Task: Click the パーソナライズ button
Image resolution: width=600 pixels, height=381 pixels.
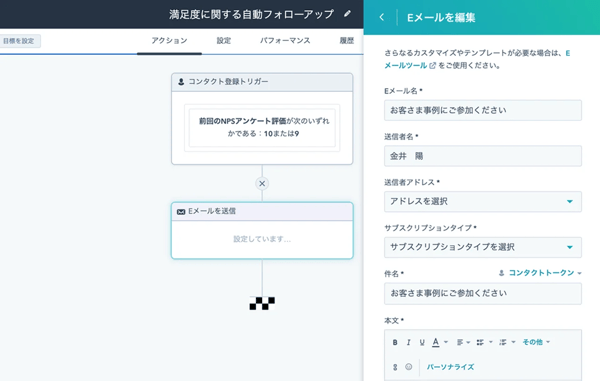Action: 450,367
